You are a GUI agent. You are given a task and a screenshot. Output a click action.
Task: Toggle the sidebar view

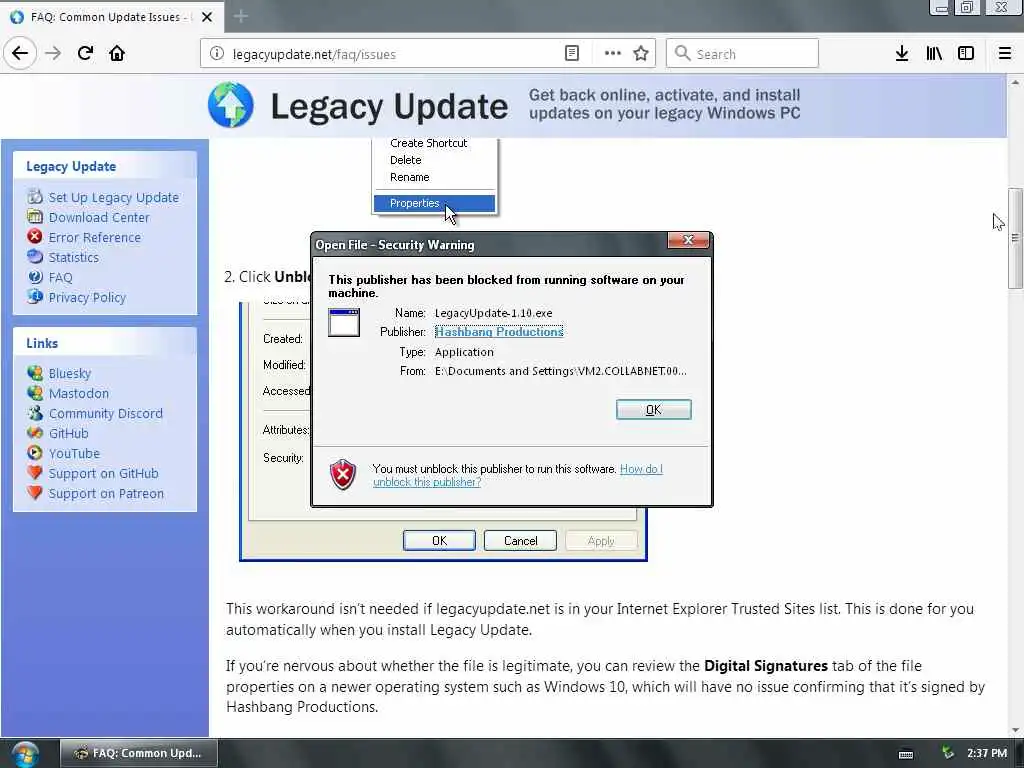coord(966,54)
